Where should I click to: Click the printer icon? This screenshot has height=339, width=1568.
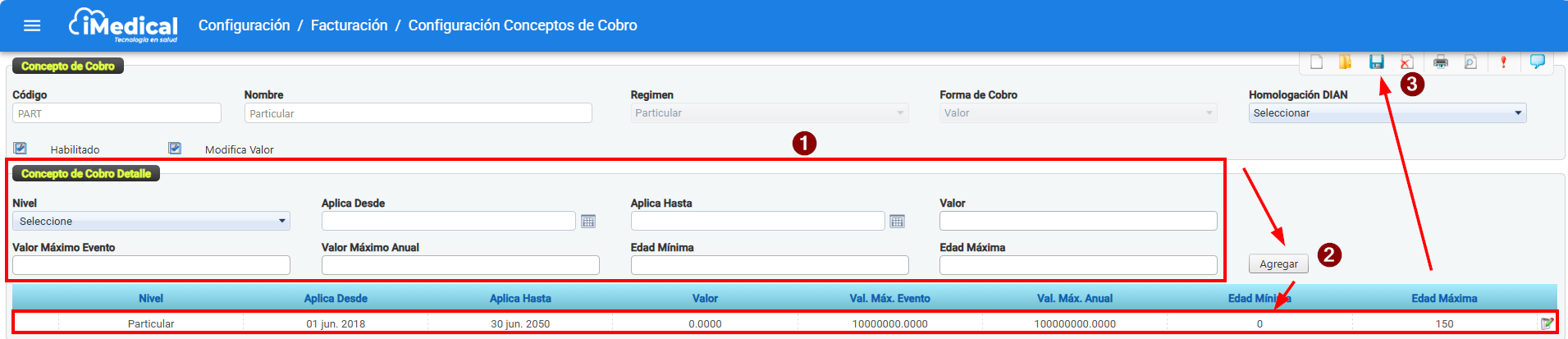pos(1440,62)
